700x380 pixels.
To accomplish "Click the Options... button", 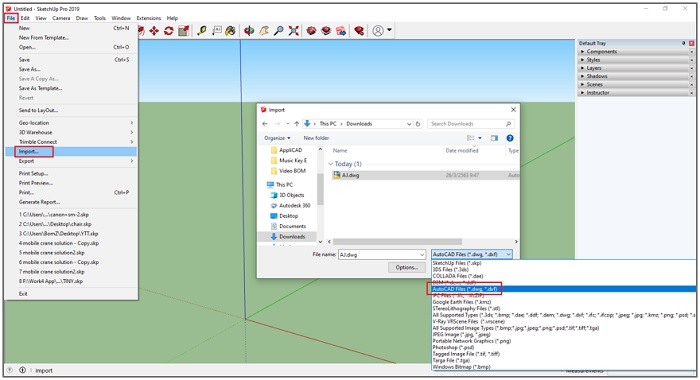I will click(x=406, y=267).
